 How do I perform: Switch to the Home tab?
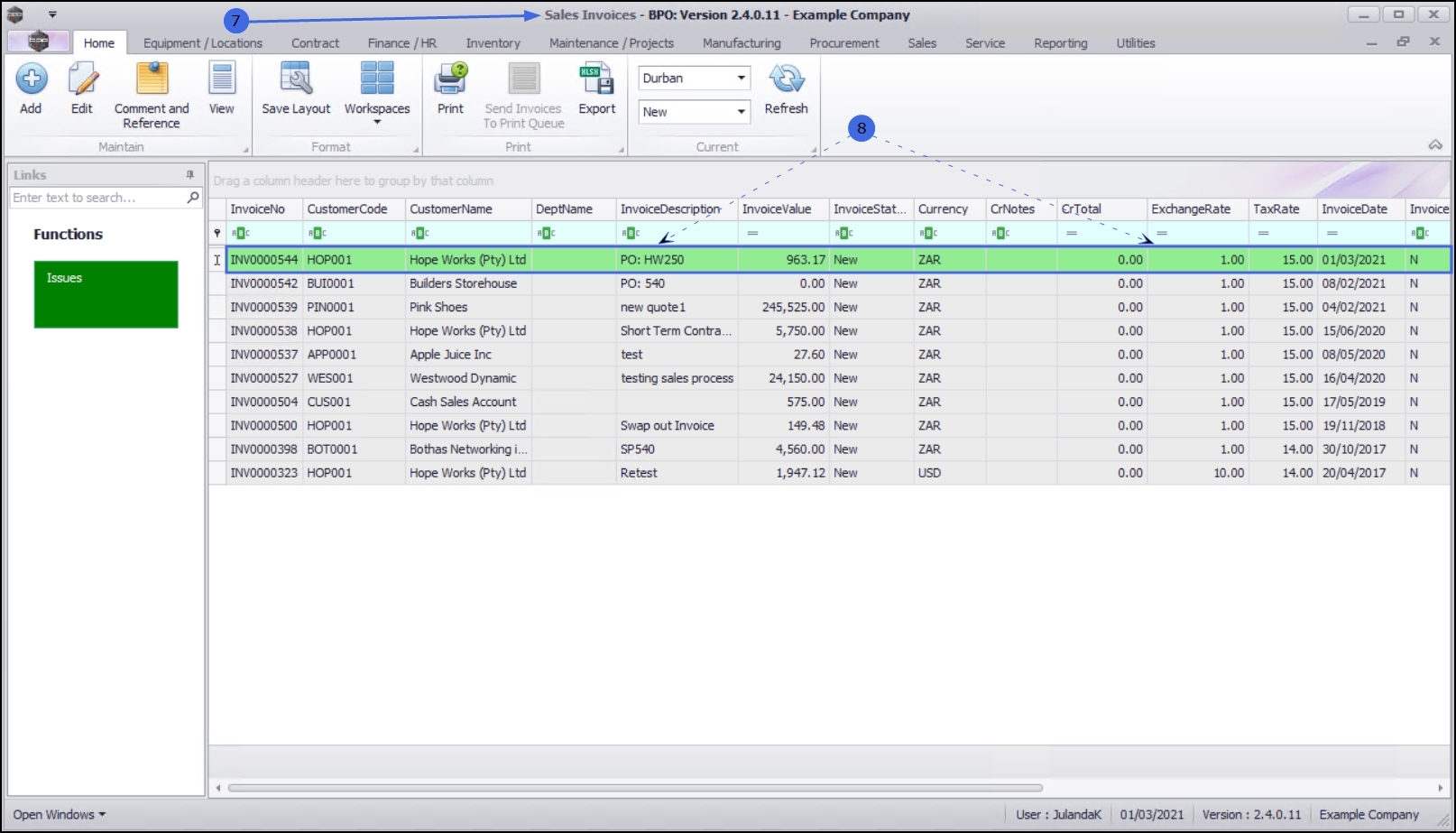point(99,43)
